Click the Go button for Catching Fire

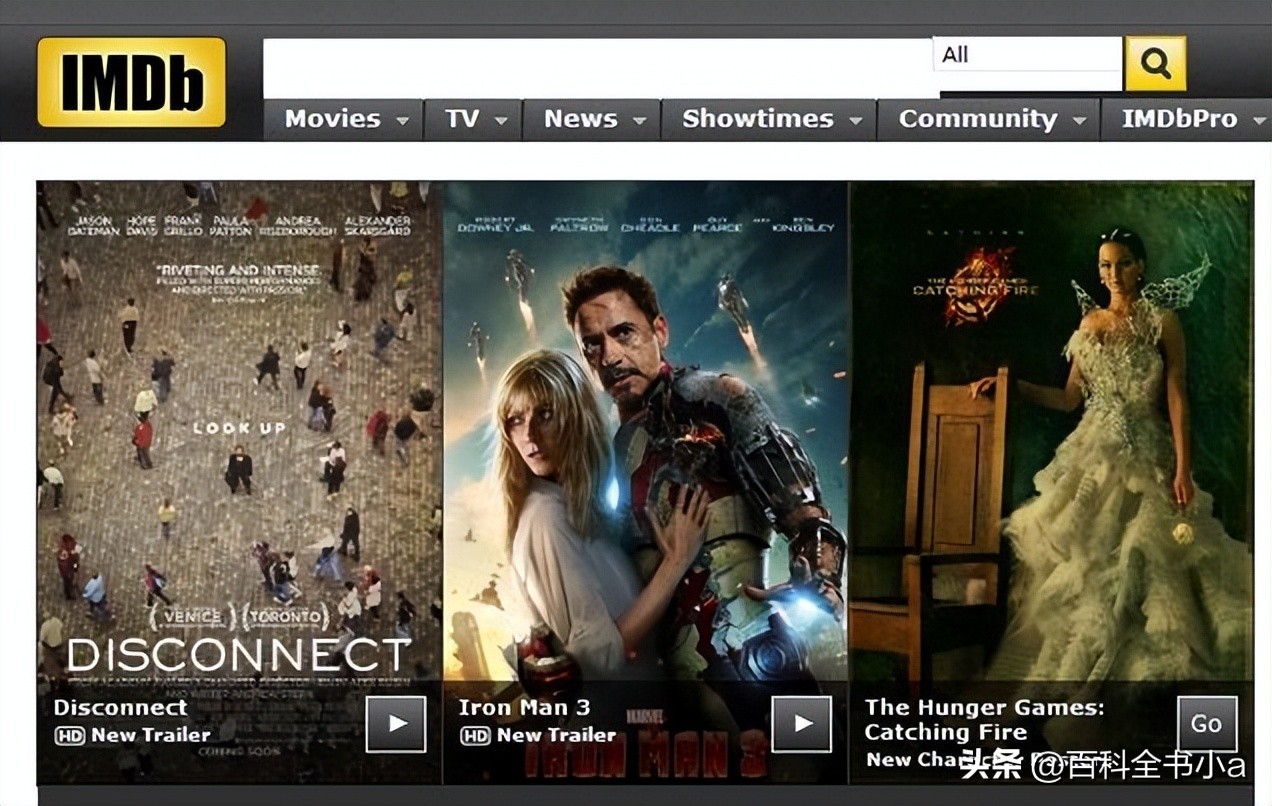(1207, 723)
